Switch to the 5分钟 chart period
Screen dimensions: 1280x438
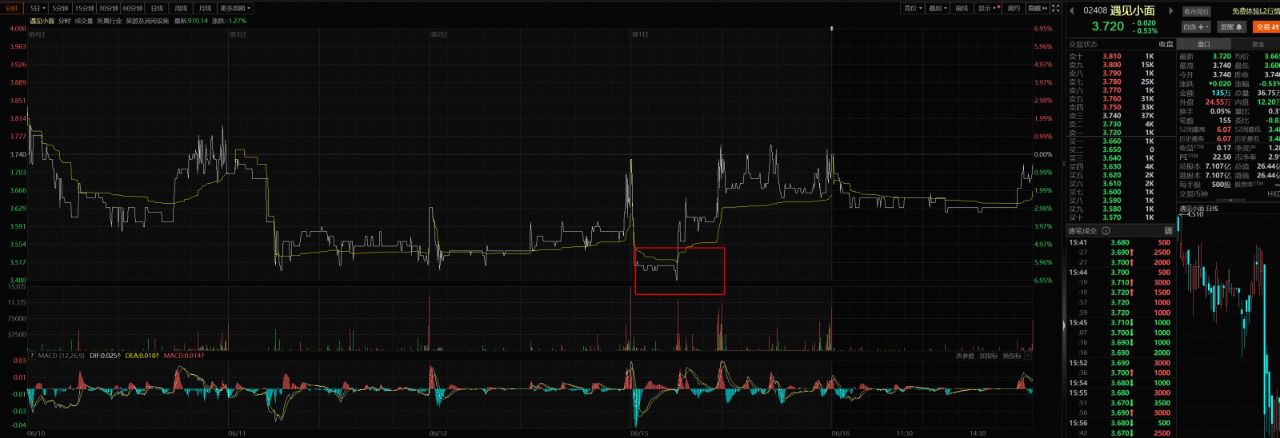point(60,7)
